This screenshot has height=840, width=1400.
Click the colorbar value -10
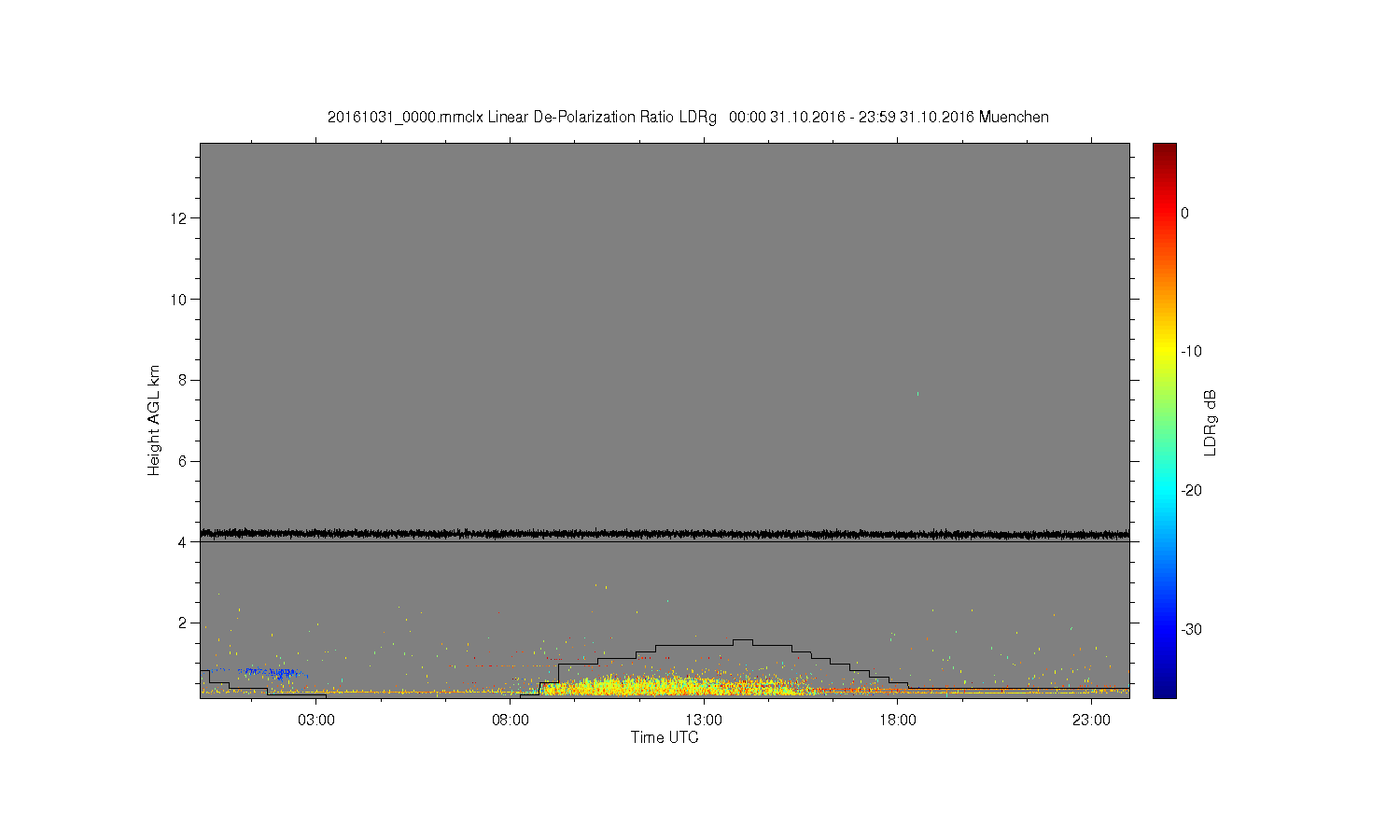tap(1191, 352)
